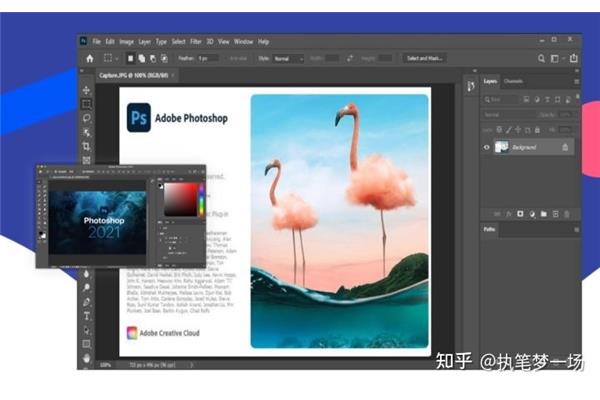Open the Paths panel flyout menu
Image resolution: width=600 pixels, height=400 pixels.
pos(576,230)
